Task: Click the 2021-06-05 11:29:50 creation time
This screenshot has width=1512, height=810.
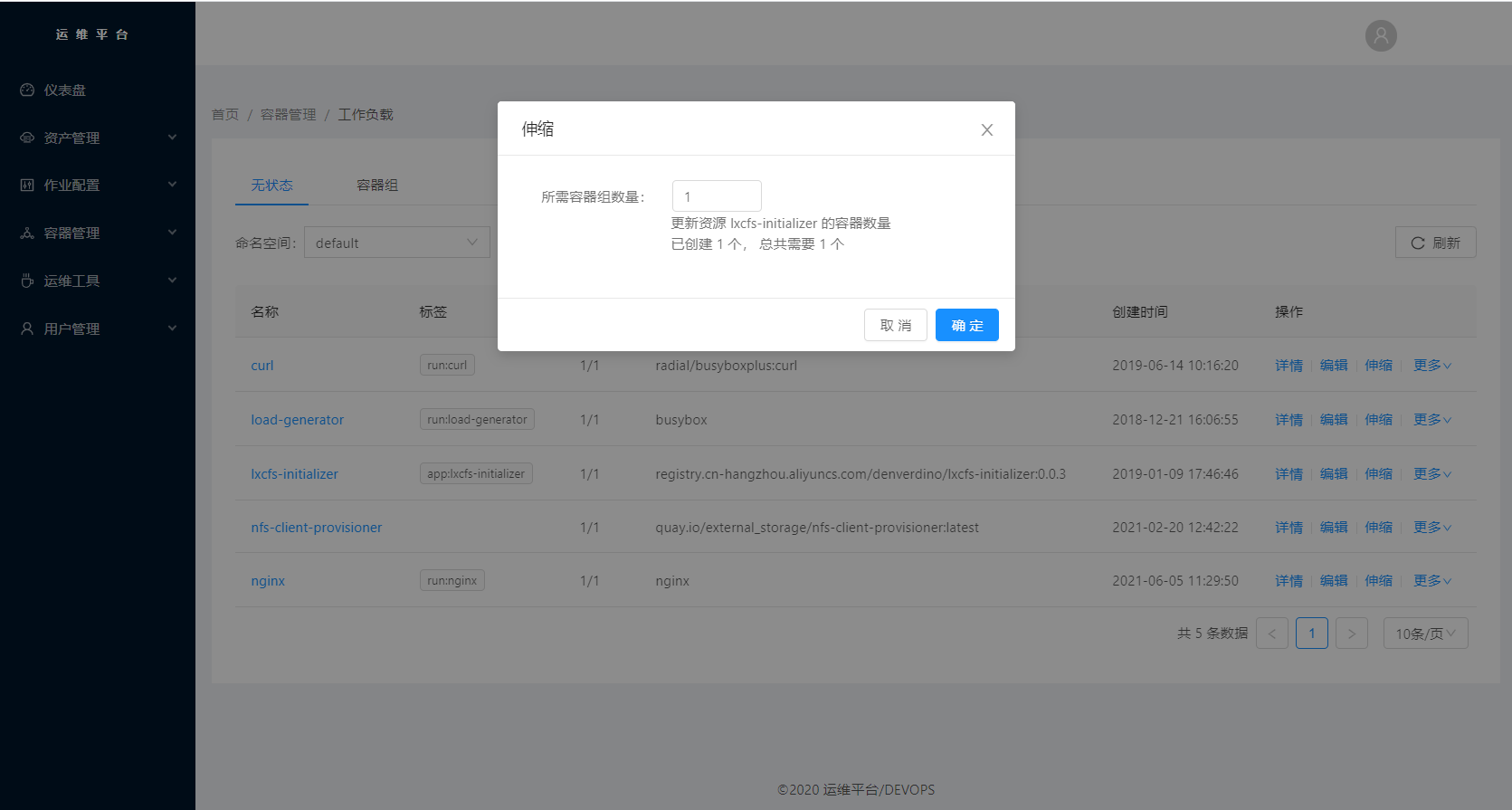Action: pos(1175,581)
